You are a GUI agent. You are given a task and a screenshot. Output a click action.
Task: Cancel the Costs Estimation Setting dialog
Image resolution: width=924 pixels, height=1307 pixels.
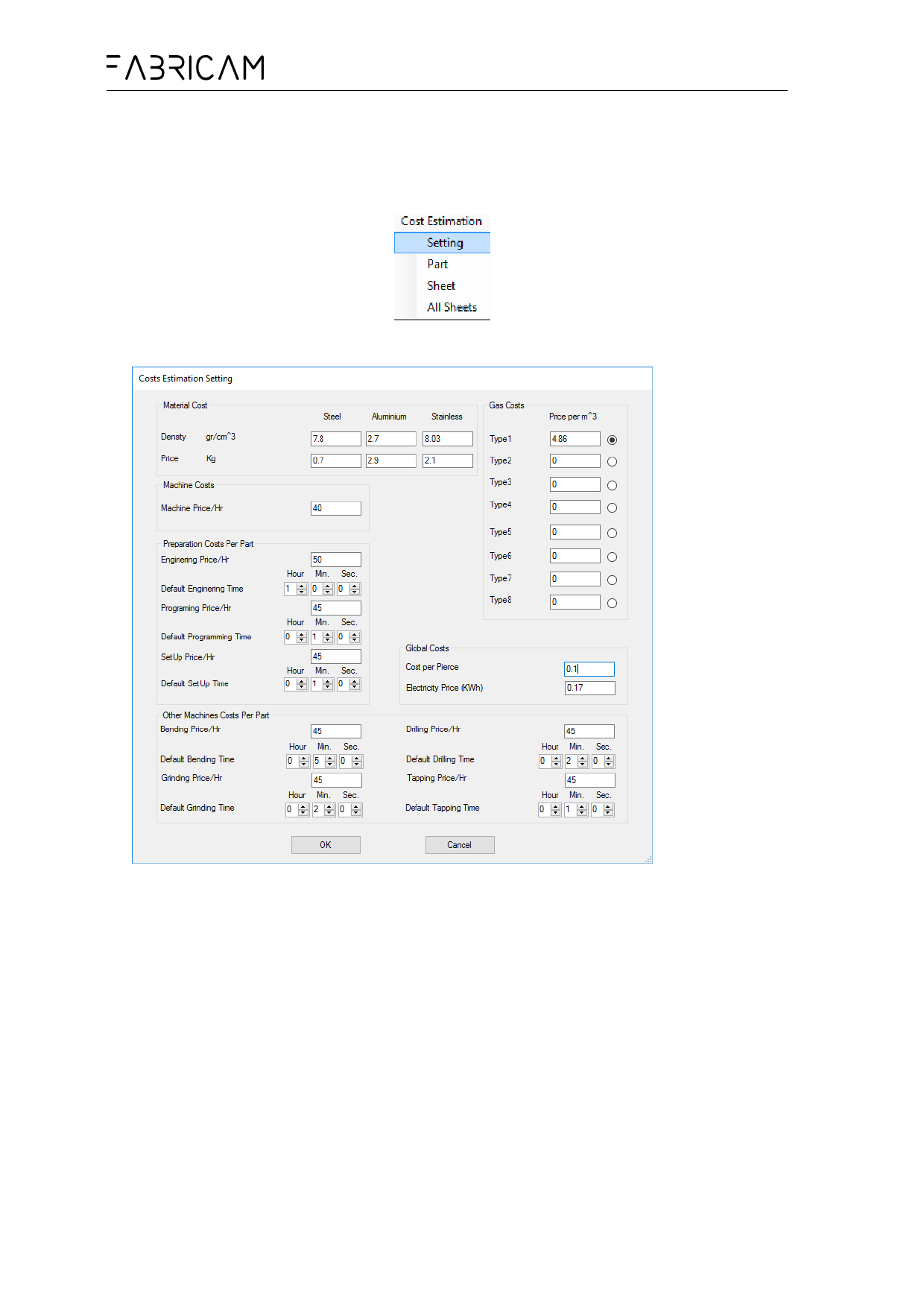[x=459, y=845]
